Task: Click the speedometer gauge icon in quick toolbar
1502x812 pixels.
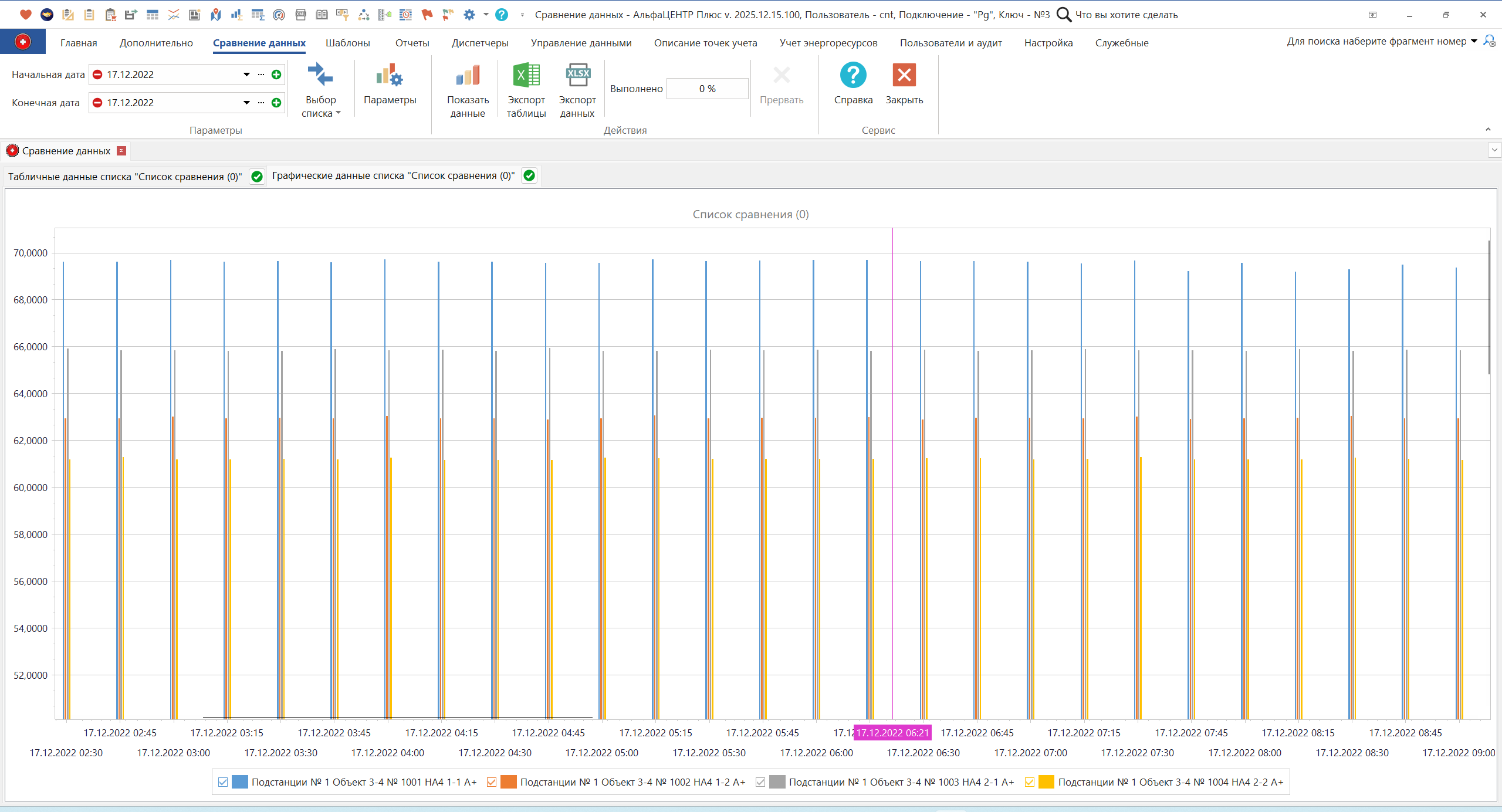Action: tap(279, 15)
